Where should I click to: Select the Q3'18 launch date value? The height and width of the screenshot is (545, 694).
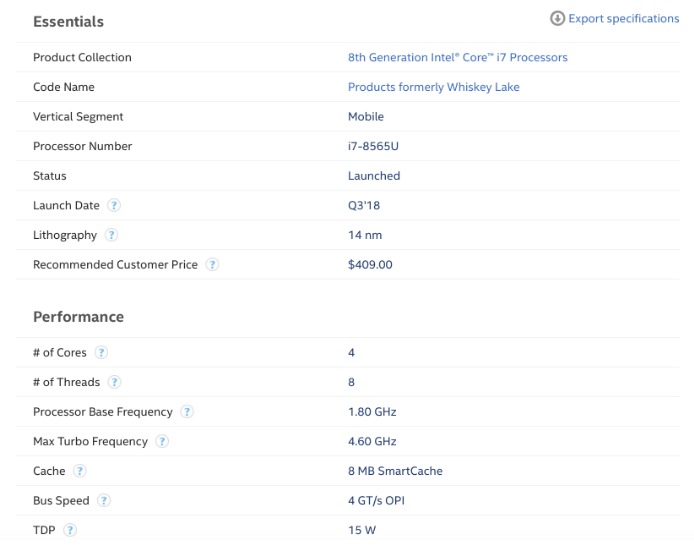(x=364, y=205)
